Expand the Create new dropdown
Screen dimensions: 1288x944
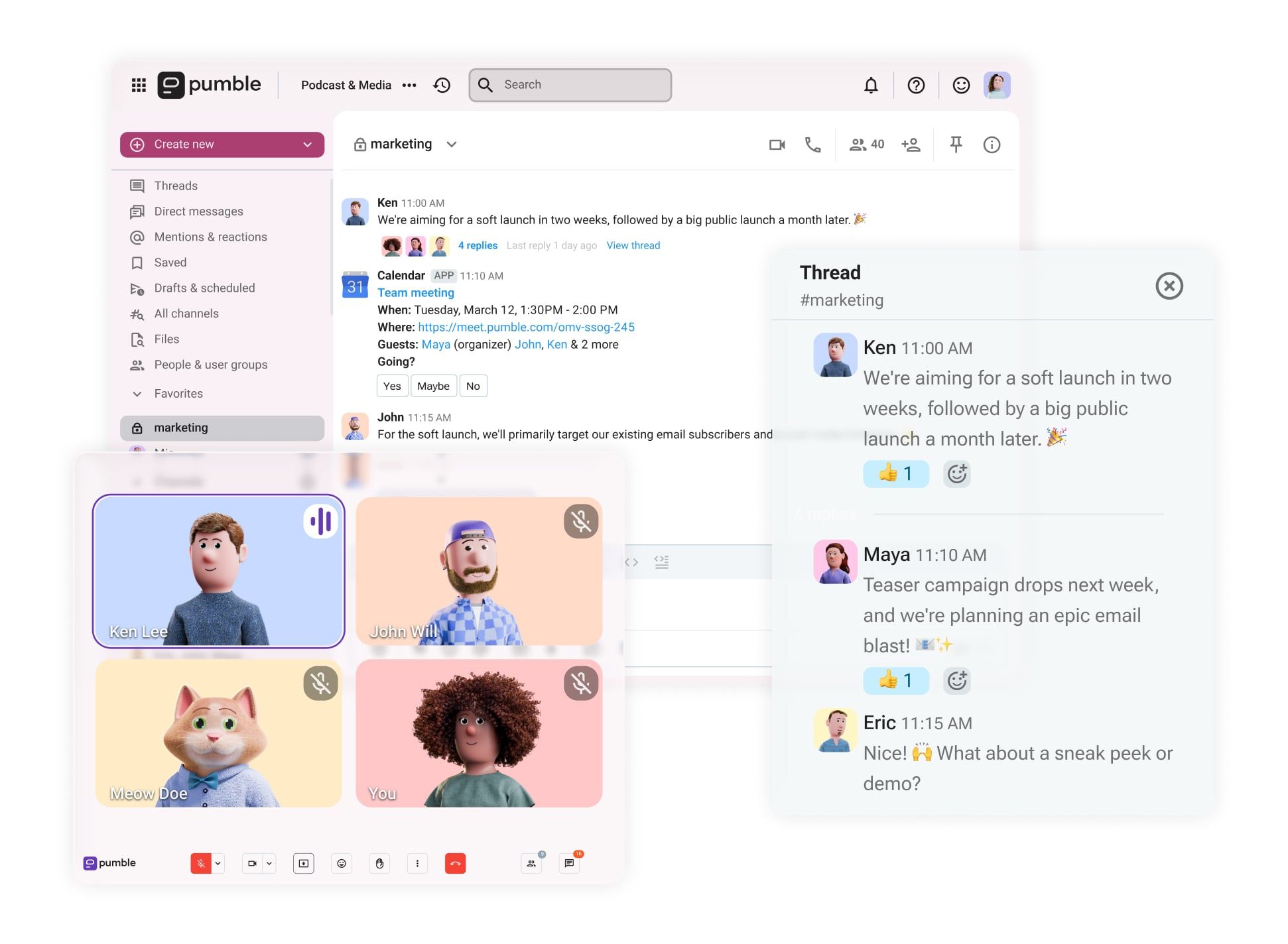pyautogui.click(x=307, y=145)
